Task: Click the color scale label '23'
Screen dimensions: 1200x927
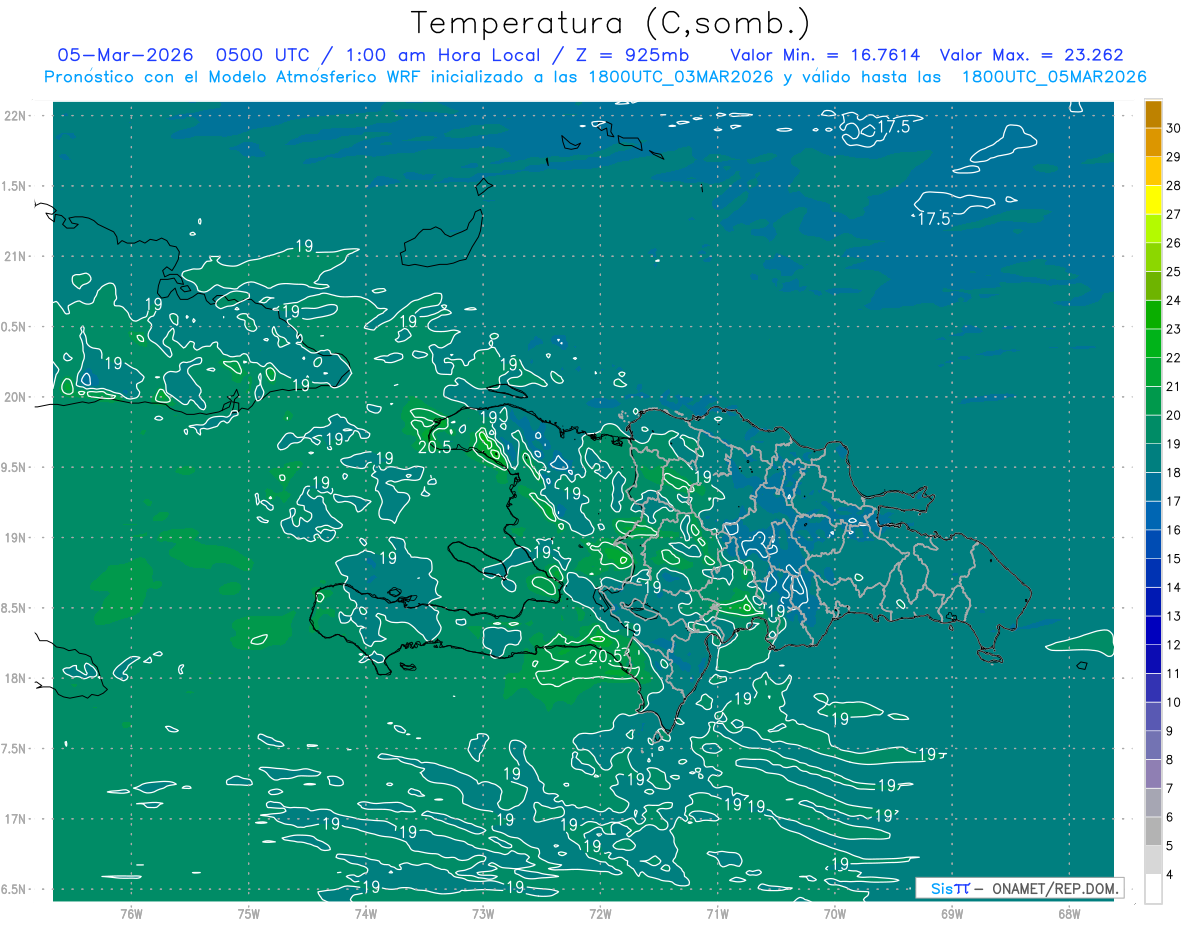Action: [1174, 329]
